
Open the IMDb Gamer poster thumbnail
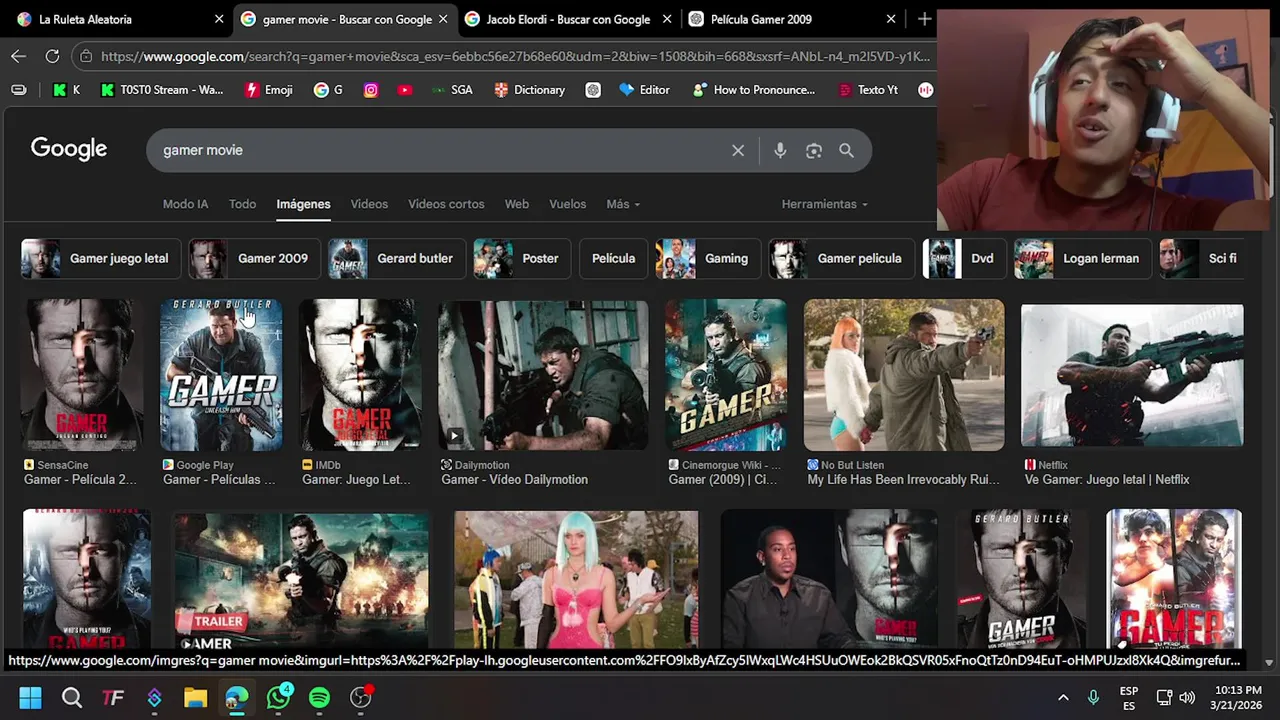point(361,375)
